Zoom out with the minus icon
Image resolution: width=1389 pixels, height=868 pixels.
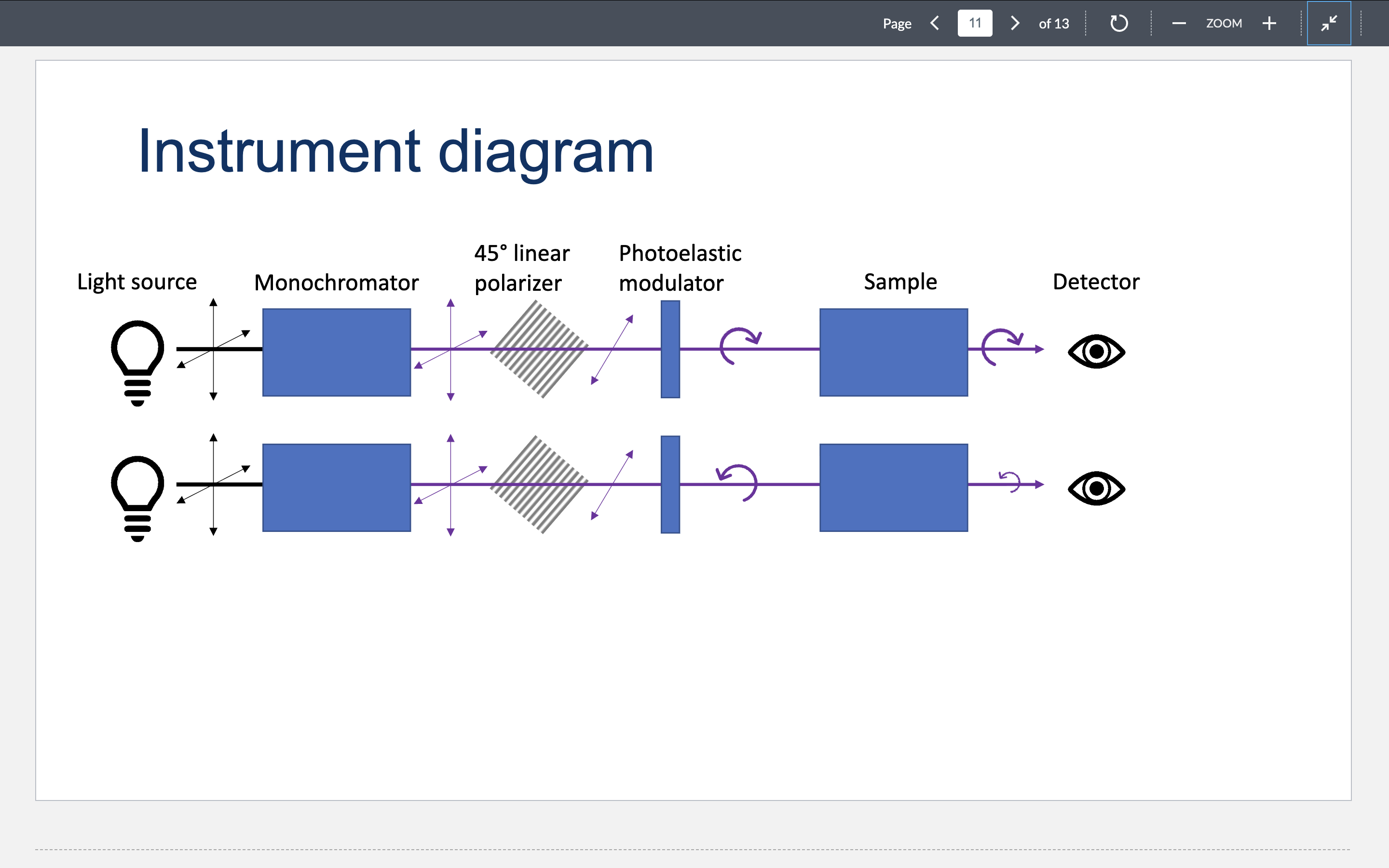pos(1179,23)
